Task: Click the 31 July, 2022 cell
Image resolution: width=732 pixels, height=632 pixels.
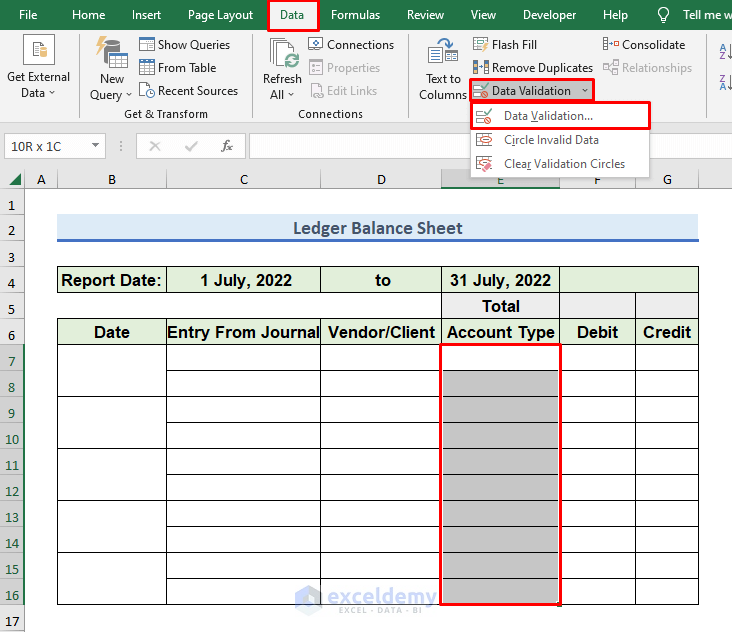Action: tap(500, 280)
